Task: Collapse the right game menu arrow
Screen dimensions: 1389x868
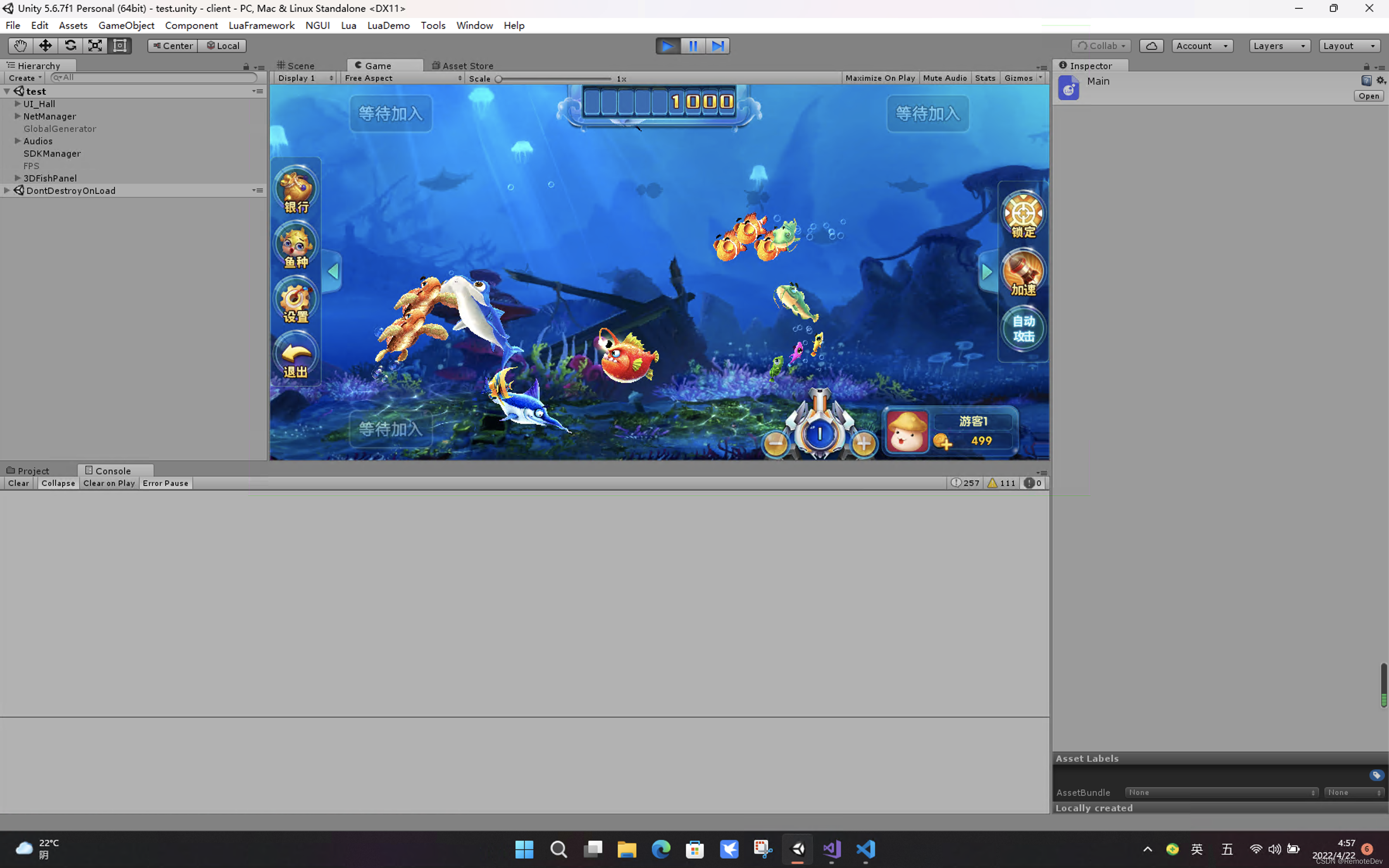Action: [987, 272]
